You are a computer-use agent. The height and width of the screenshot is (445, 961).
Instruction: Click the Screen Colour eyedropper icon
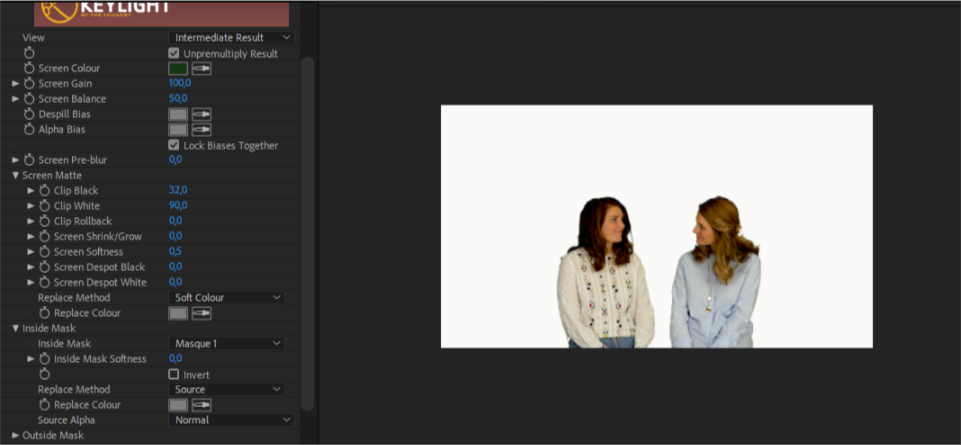[202, 69]
